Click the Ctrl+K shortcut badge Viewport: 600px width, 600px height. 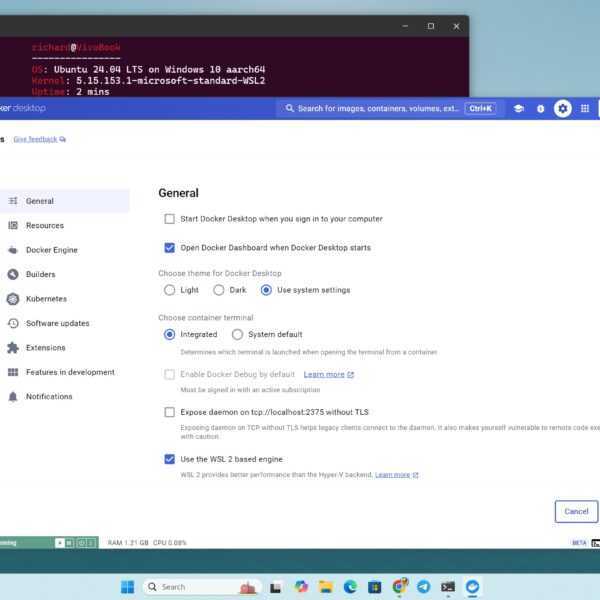(x=480, y=109)
